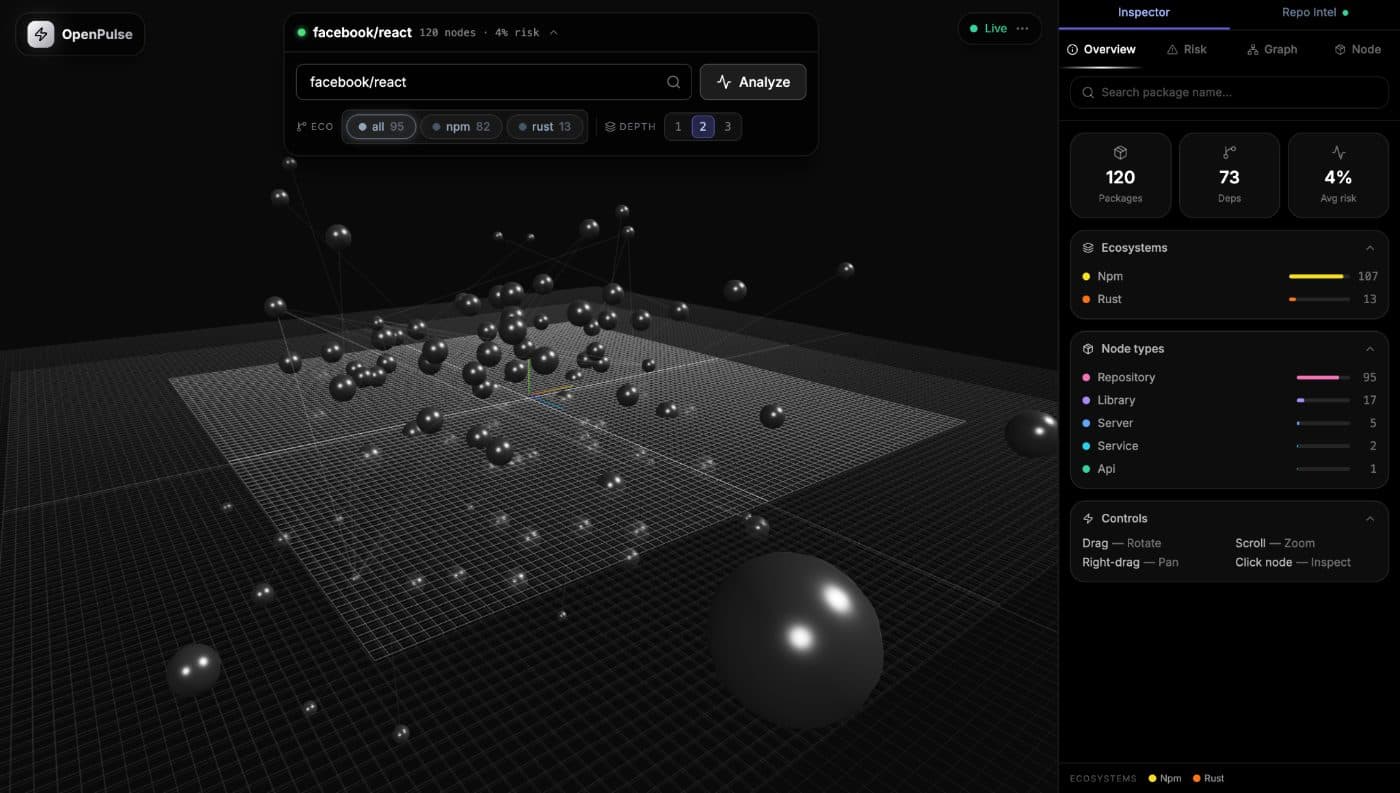Collapse the Node types section

pos(1369,349)
